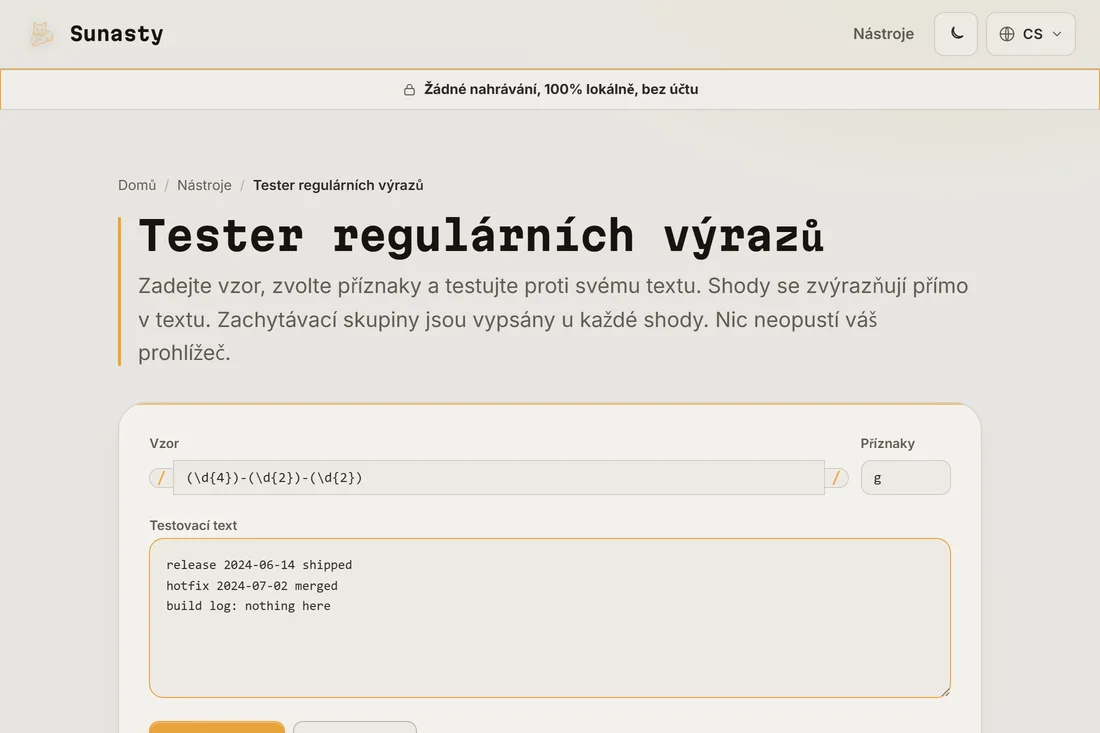
Task: Click the Vzor field label
Action: pyautogui.click(x=164, y=443)
